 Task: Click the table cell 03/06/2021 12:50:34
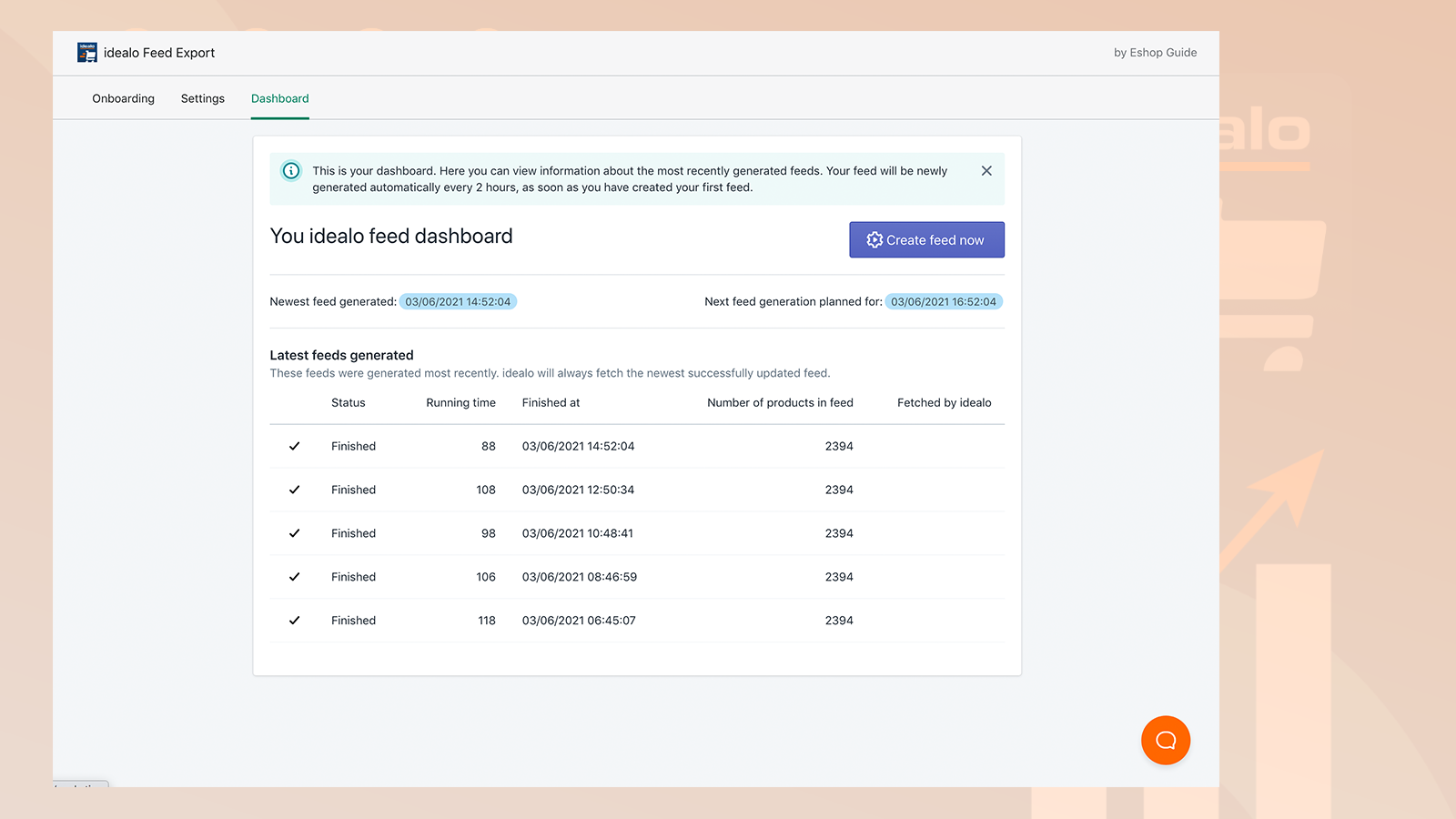pyautogui.click(x=579, y=490)
